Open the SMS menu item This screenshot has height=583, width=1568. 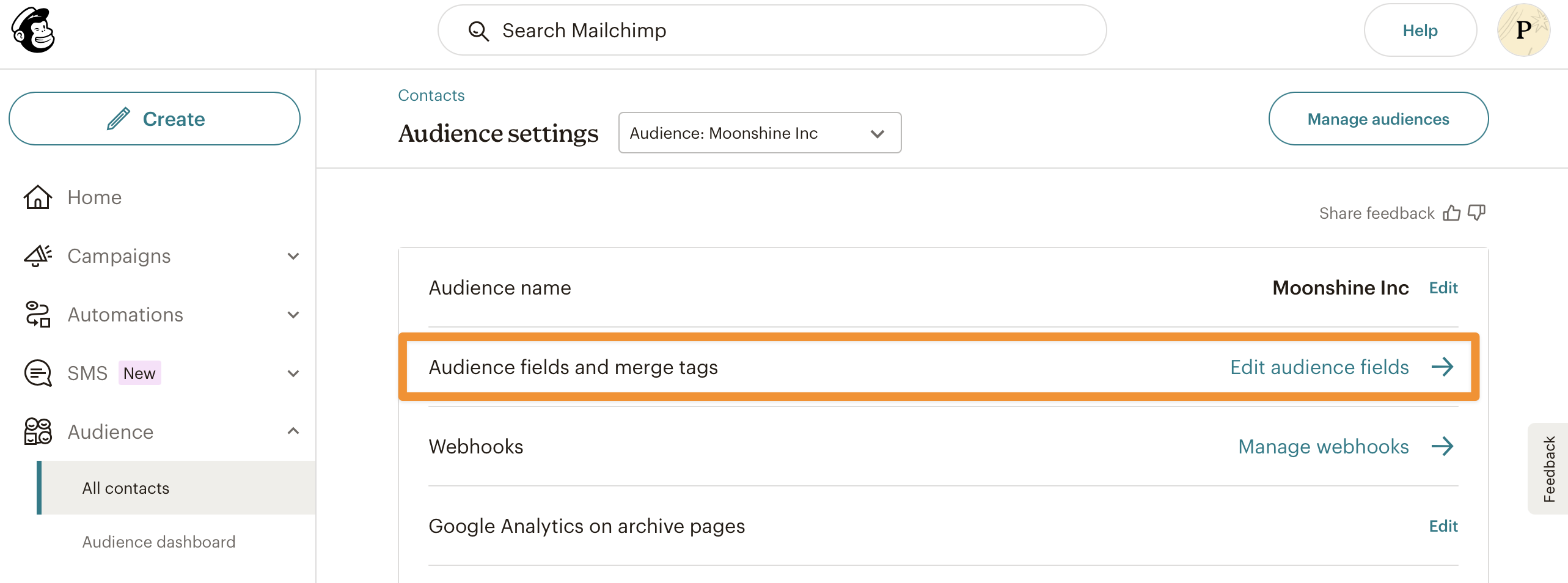87,373
